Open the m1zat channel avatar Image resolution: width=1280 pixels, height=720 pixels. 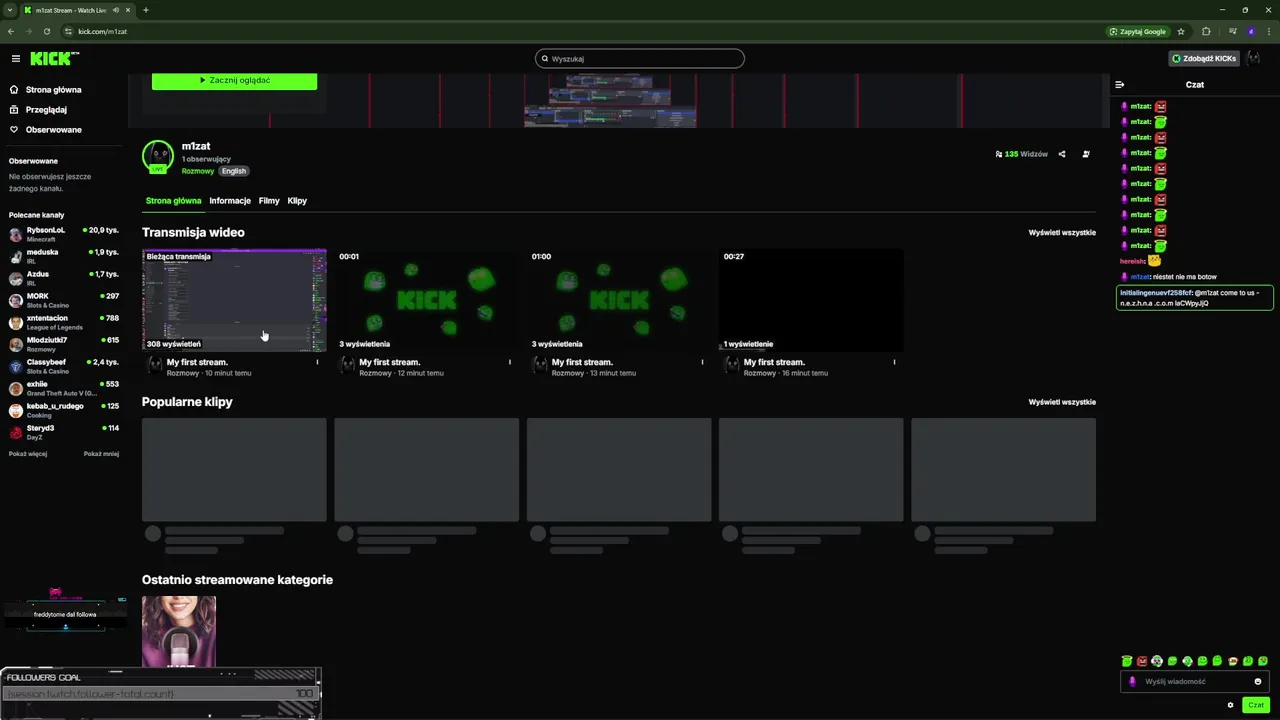point(158,157)
